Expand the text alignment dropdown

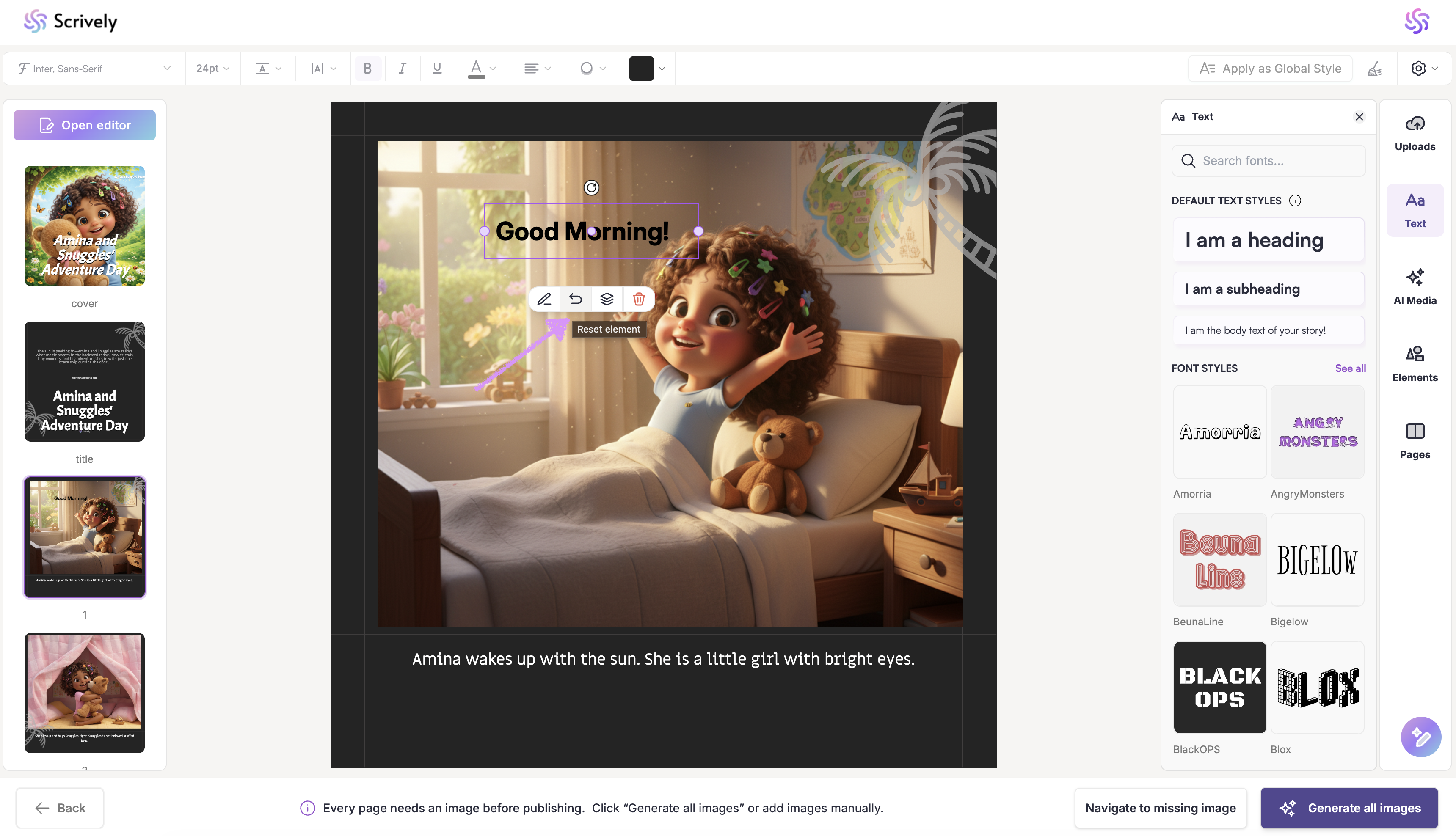pos(537,69)
